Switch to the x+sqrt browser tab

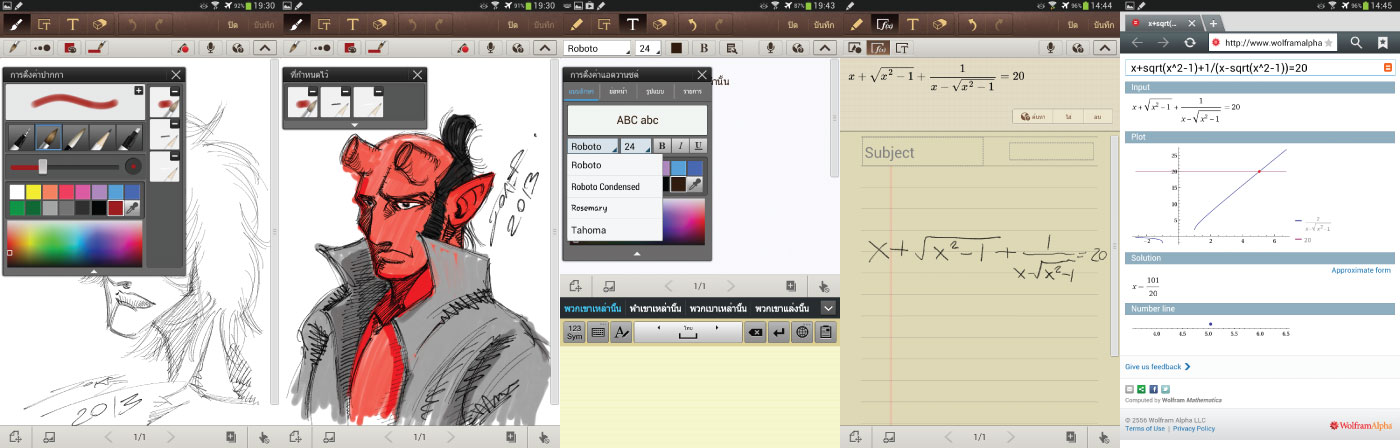(x=1160, y=22)
